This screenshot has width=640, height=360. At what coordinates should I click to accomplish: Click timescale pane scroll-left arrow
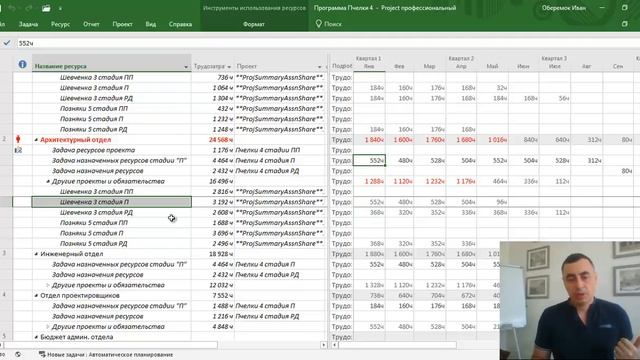(335, 345)
